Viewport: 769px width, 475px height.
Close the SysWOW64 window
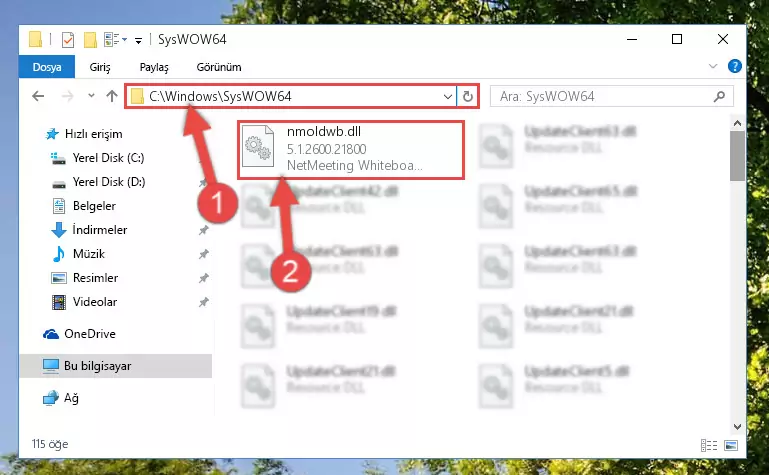pyautogui.click(x=722, y=39)
